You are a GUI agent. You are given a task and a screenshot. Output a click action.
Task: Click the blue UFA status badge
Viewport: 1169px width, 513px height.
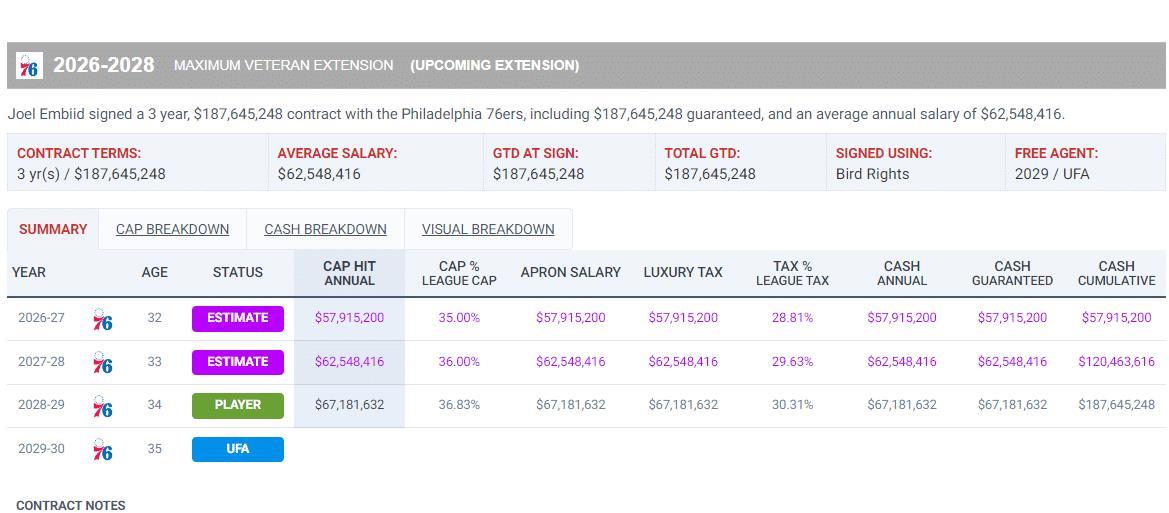click(x=237, y=449)
